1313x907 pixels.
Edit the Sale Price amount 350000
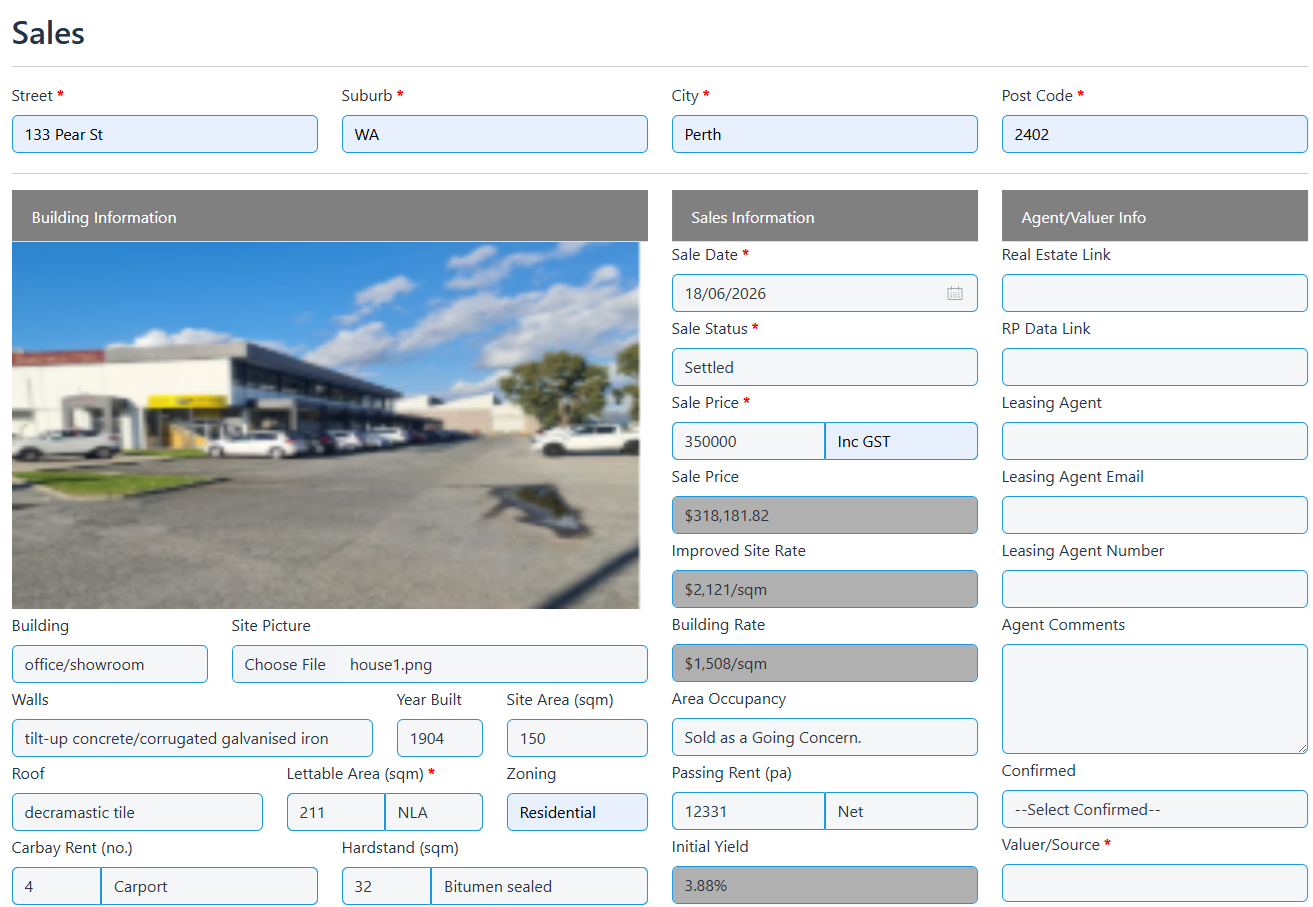pos(748,441)
